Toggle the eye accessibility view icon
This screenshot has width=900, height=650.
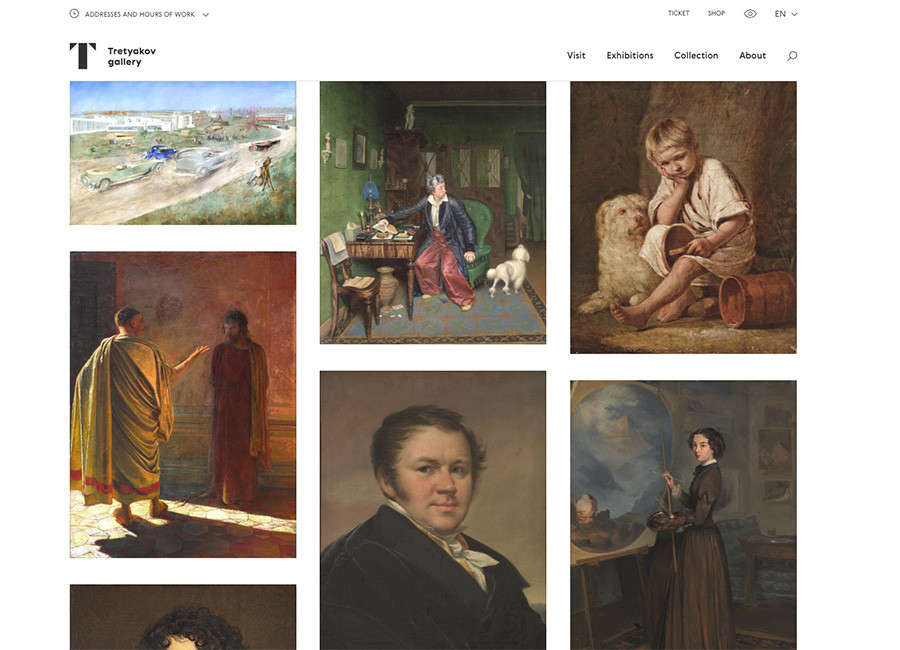pyautogui.click(x=750, y=14)
